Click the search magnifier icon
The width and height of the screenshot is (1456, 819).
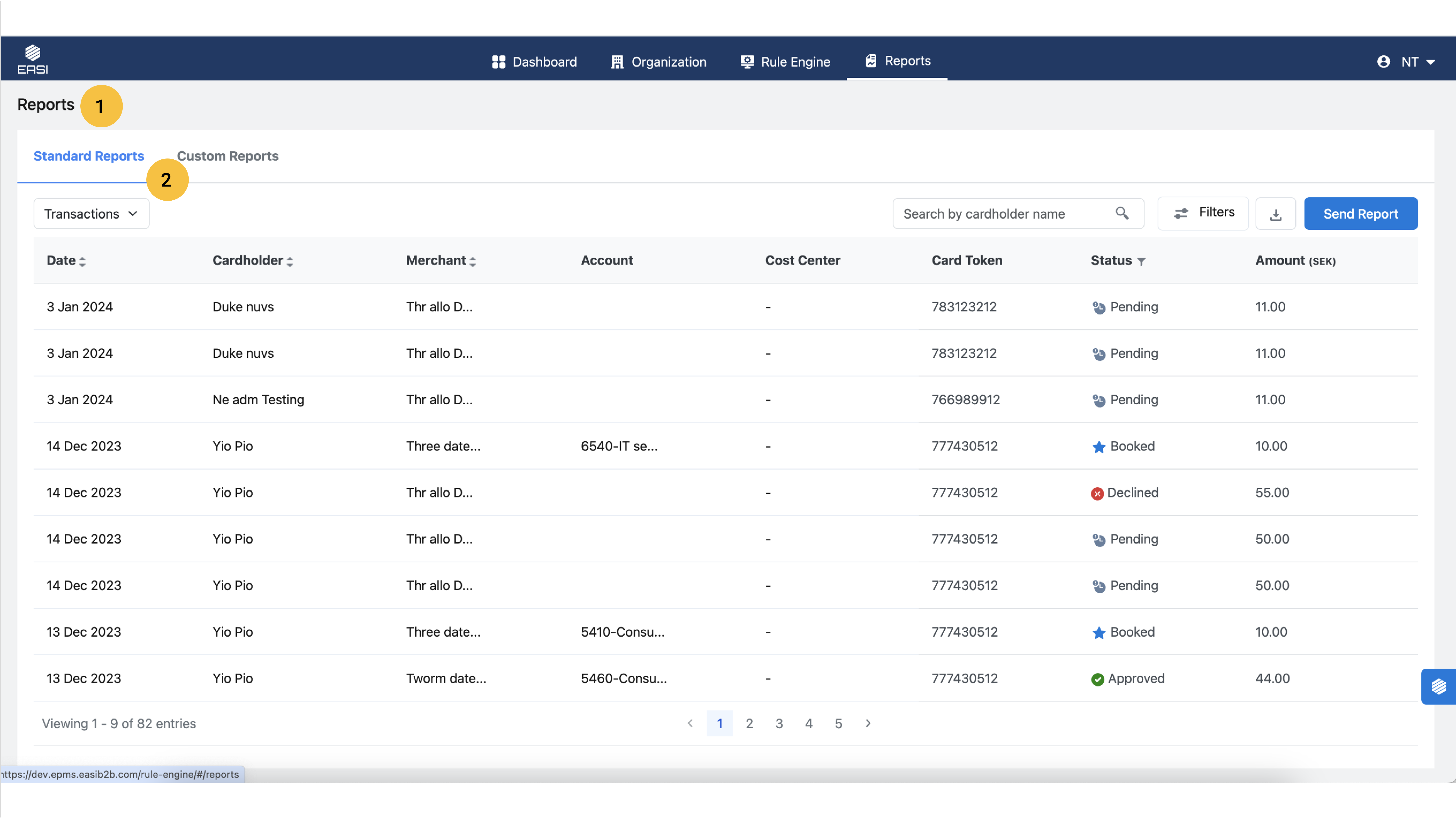tap(1122, 213)
